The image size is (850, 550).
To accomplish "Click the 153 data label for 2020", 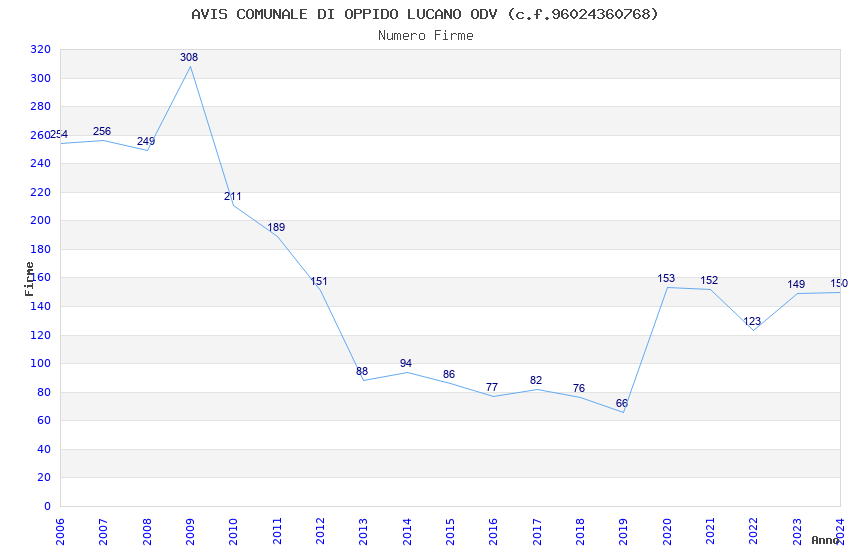I will point(666,278).
